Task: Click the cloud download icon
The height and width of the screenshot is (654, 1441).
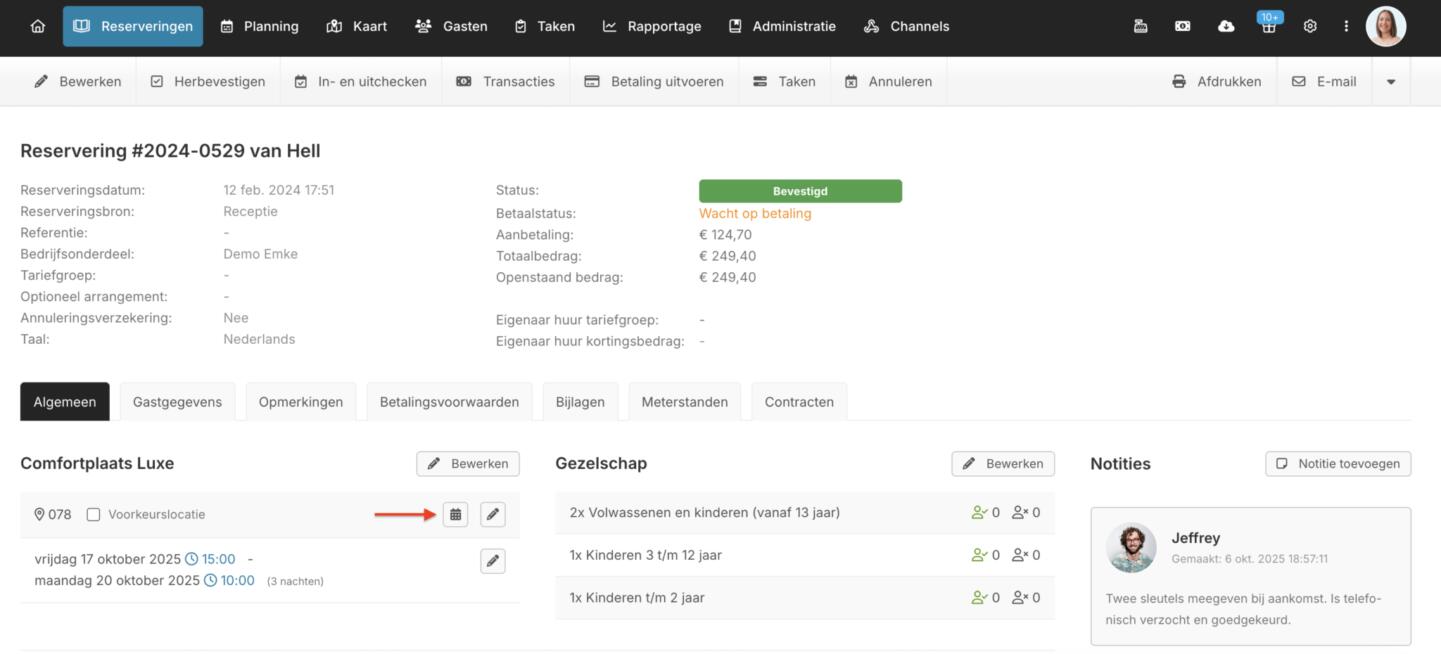Action: (x=1226, y=27)
